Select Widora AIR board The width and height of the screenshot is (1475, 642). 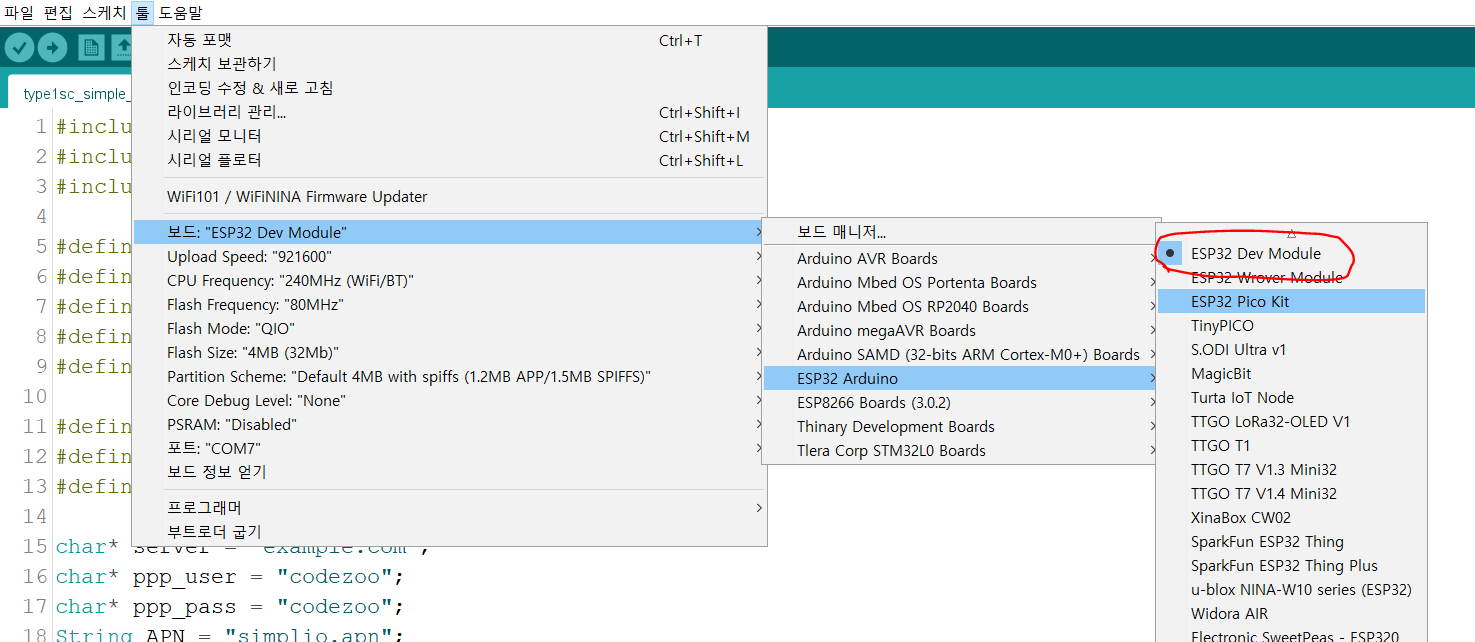tap(1291, 613)
